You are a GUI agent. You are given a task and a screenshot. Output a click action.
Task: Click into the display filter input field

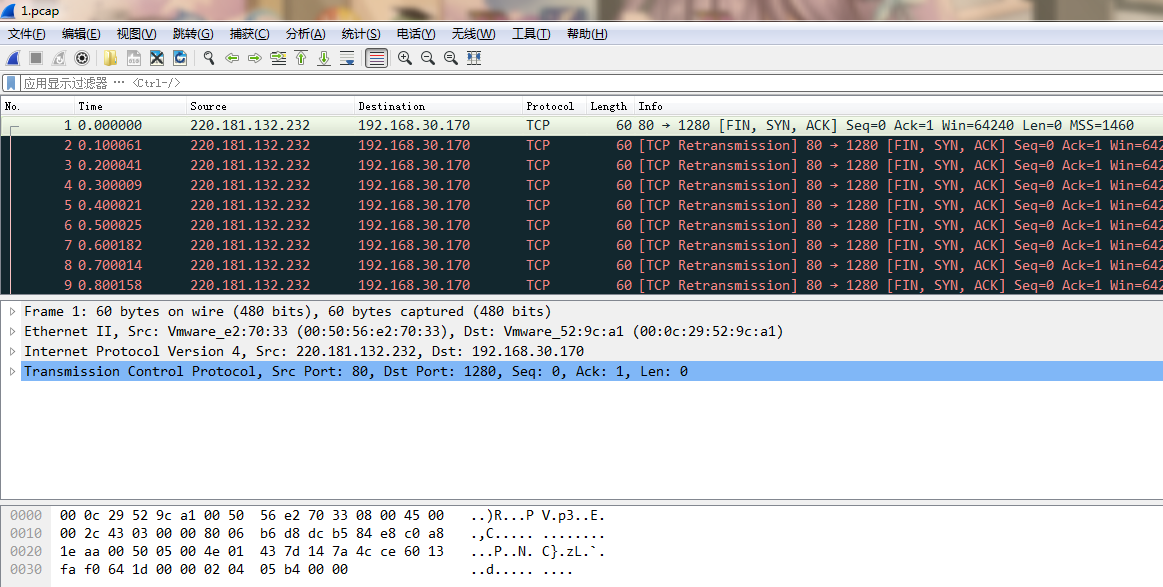point(590,82)
